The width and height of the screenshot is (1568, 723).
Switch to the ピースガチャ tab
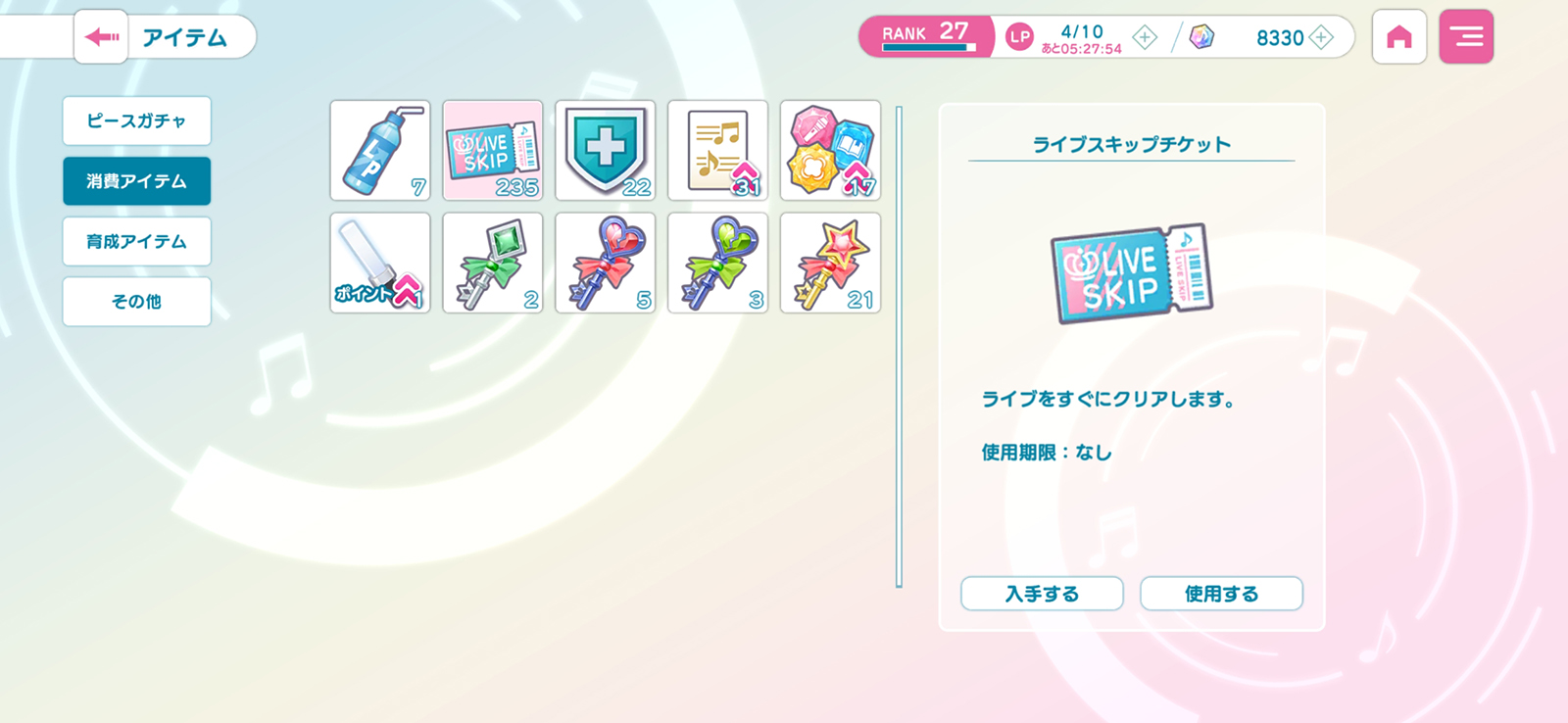137,121
